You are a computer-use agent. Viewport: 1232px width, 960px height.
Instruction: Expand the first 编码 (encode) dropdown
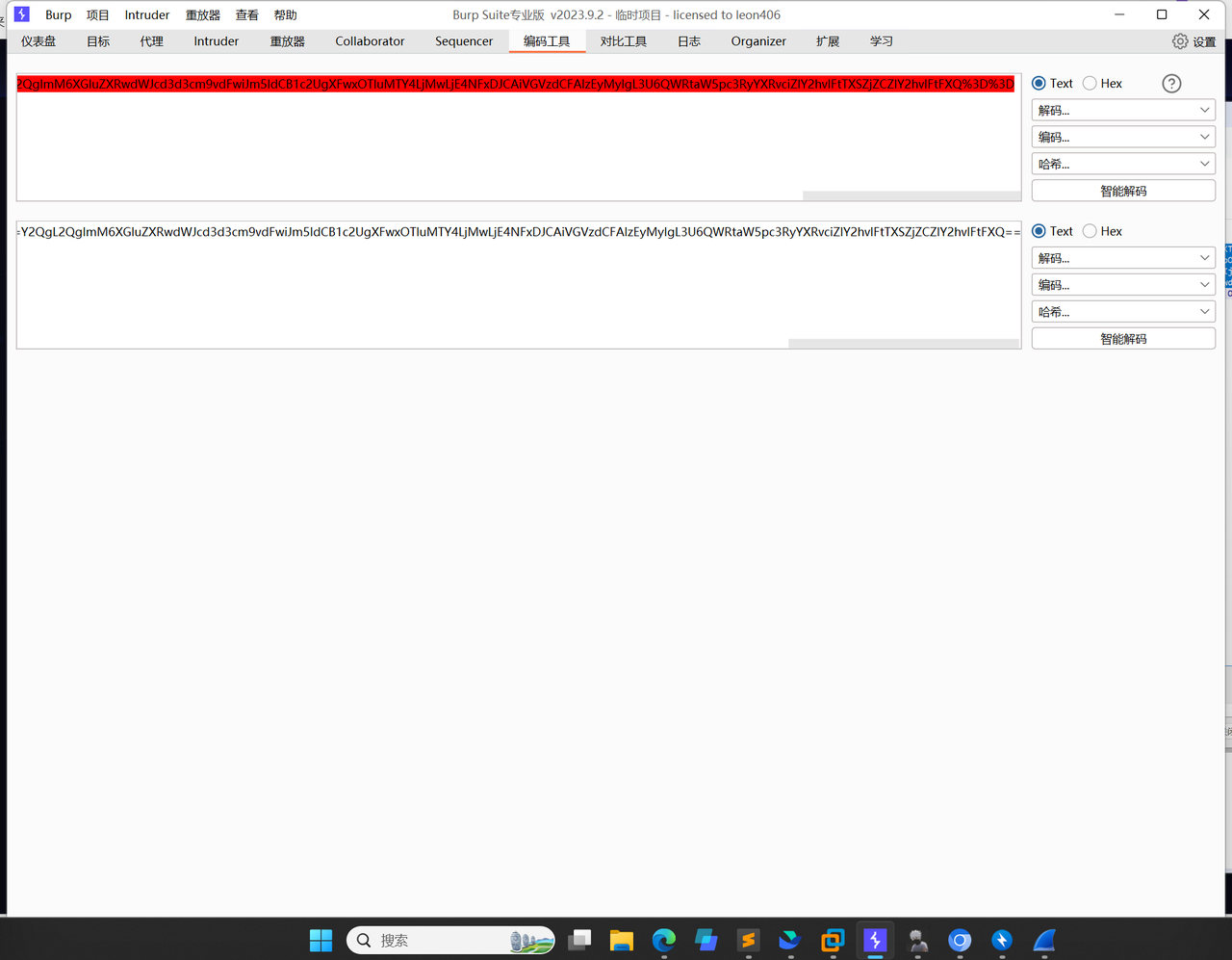point(1123,138)
